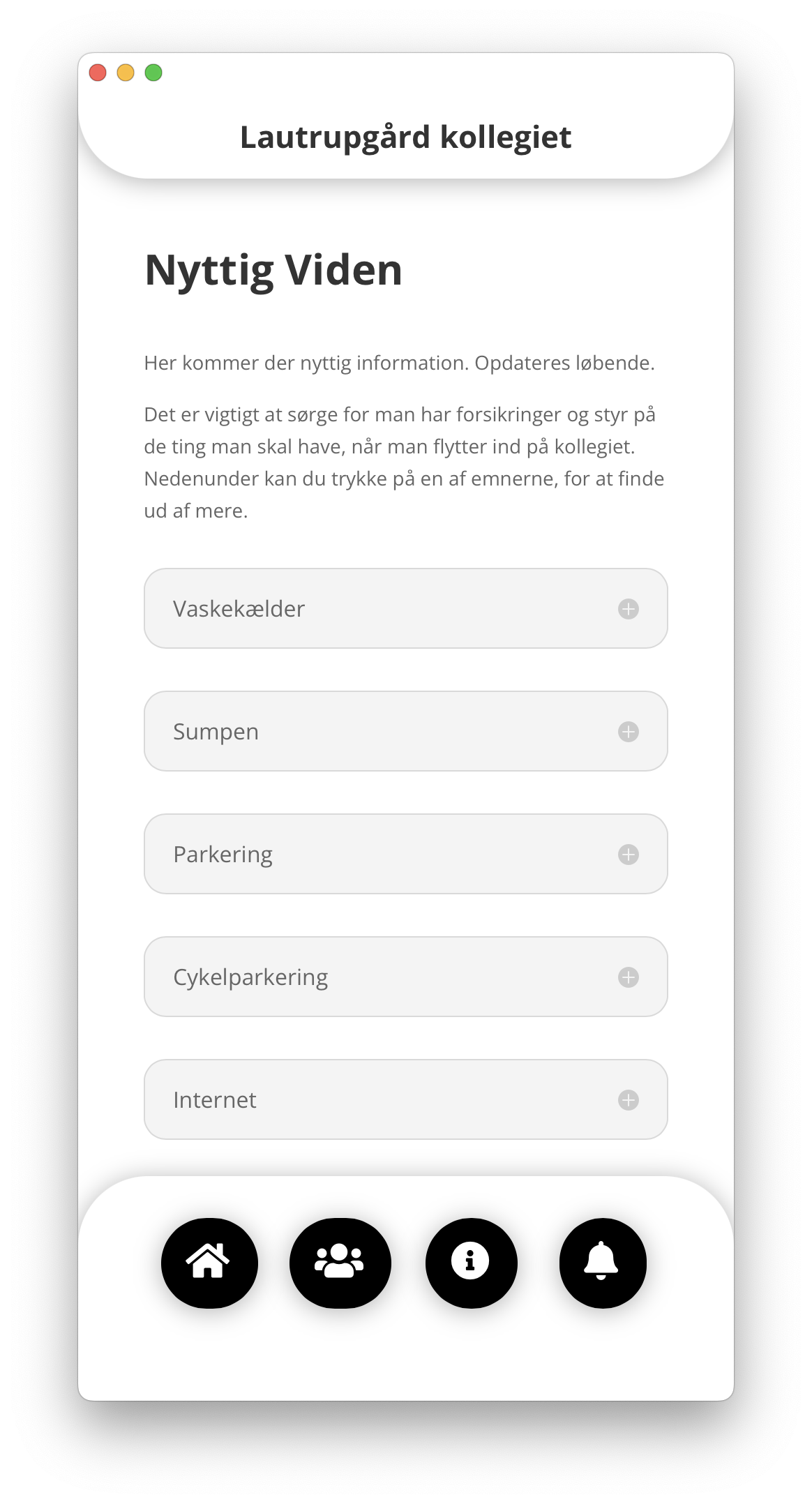Click the plus icon on Internet
This screenshot has width=812, height=1504.
coord(629,1100)
